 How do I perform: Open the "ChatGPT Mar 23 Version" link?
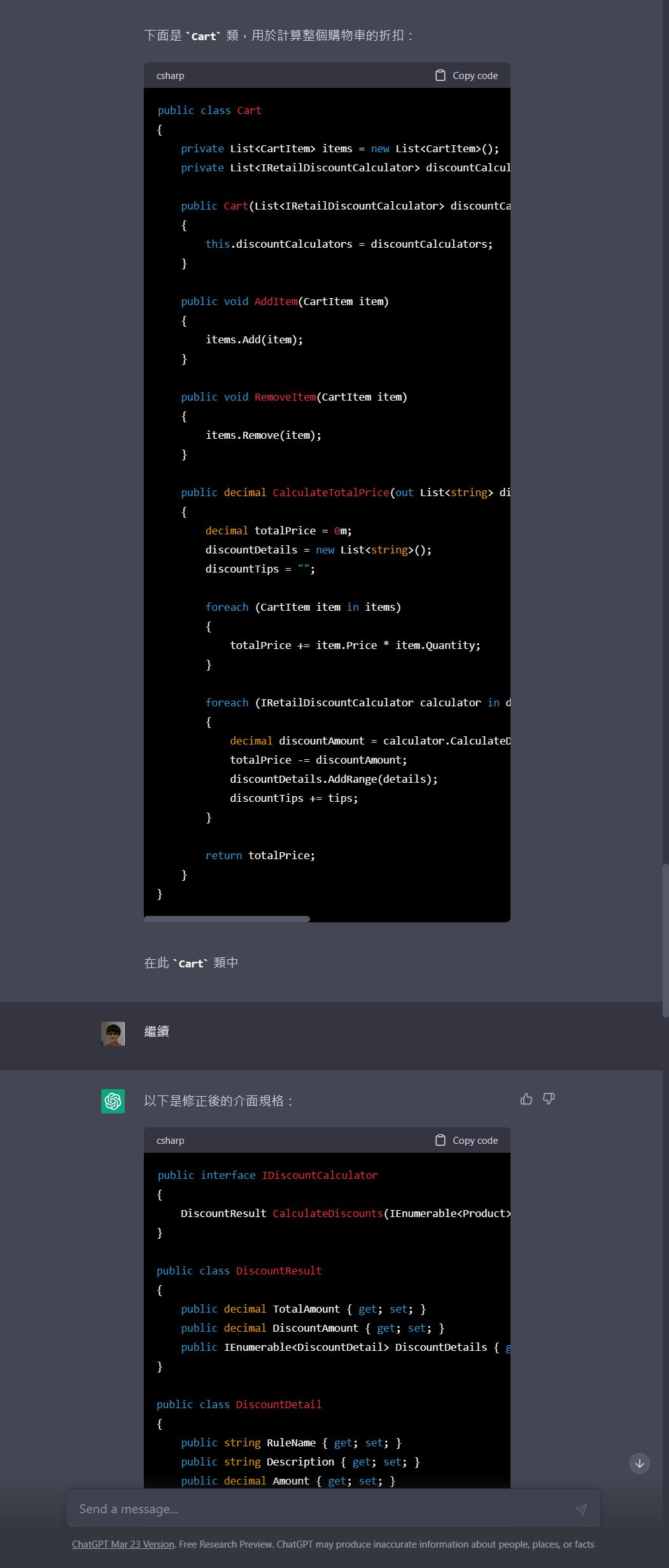click(123, 1544)
